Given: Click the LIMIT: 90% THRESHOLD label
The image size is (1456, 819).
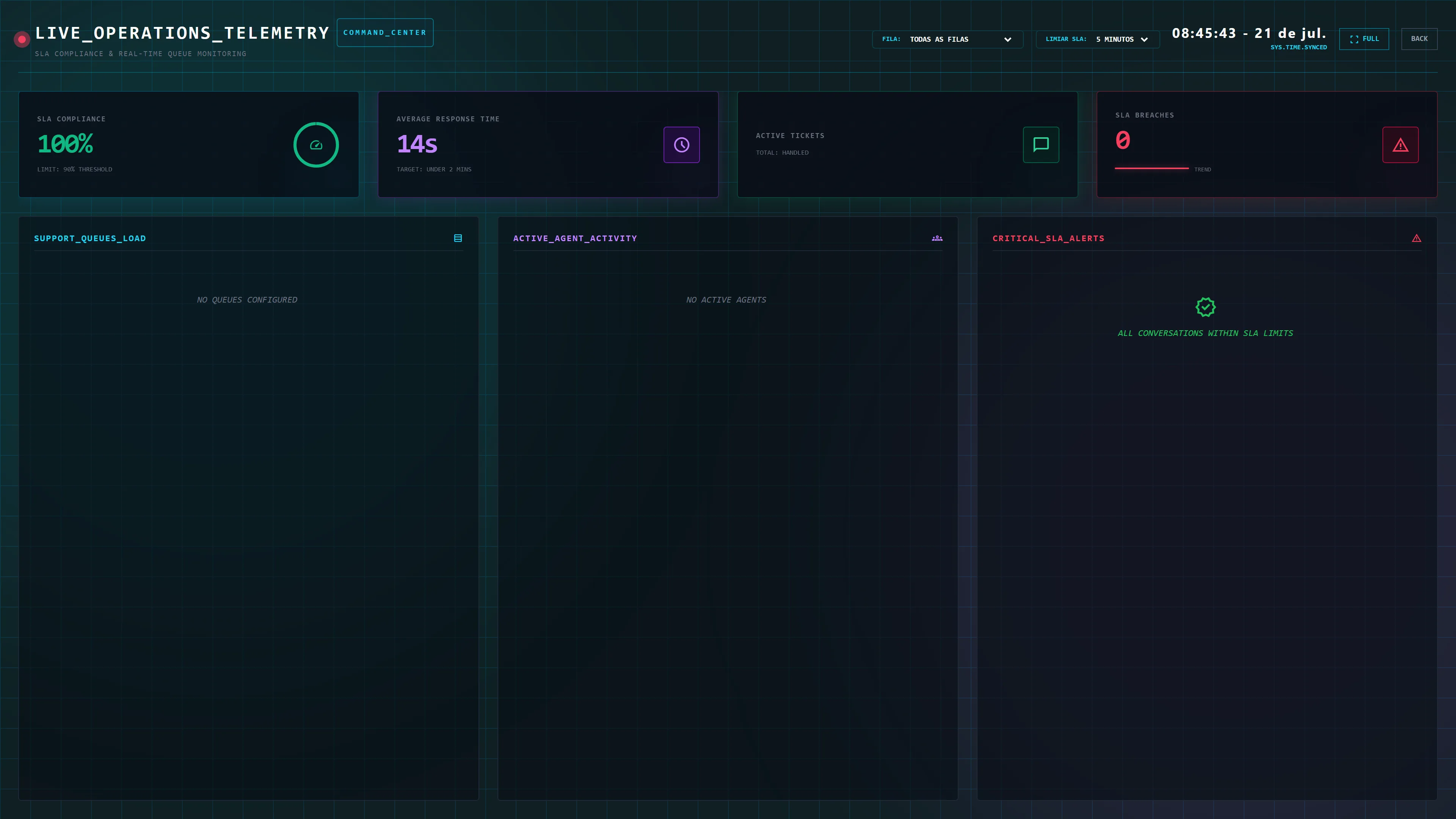Looking at the screenshot, I should pos(75,169).
